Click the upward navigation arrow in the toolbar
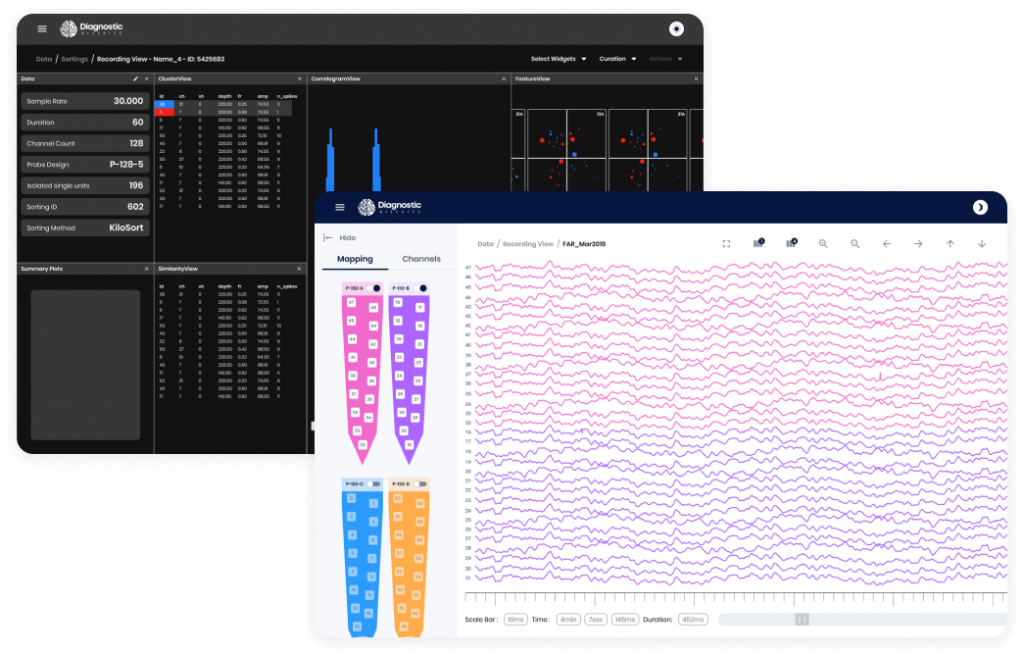Image resolution: width=1024 pixels, height=657 pixels. click(950, 243)
